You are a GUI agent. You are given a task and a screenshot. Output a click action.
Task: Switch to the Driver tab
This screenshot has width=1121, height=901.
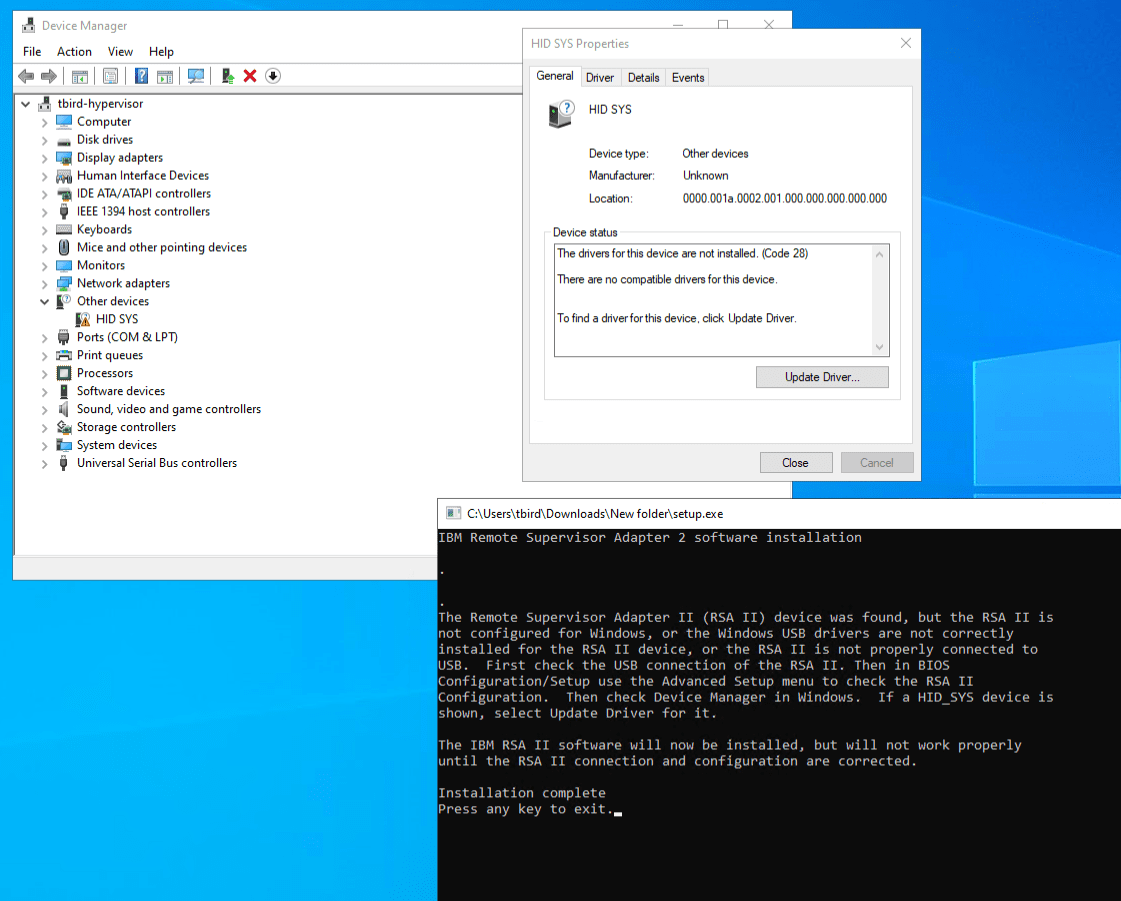click(600, 77)
